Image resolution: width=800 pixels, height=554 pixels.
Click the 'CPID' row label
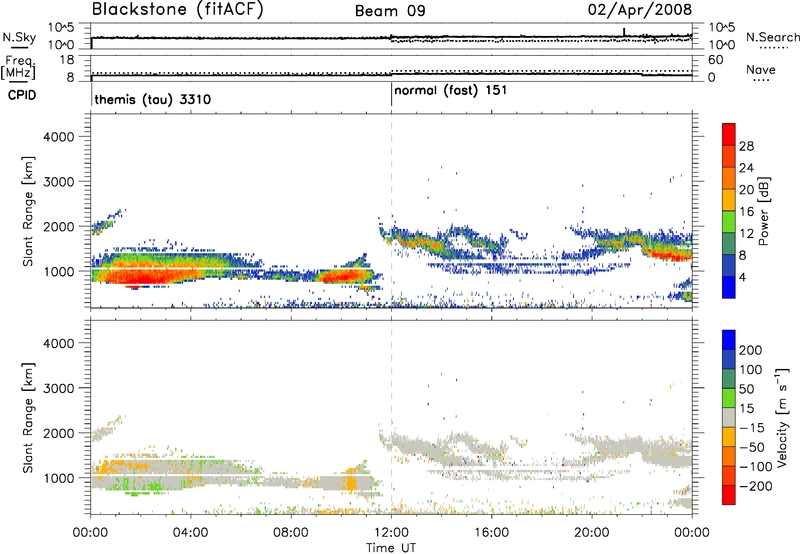tap(22, 95)
